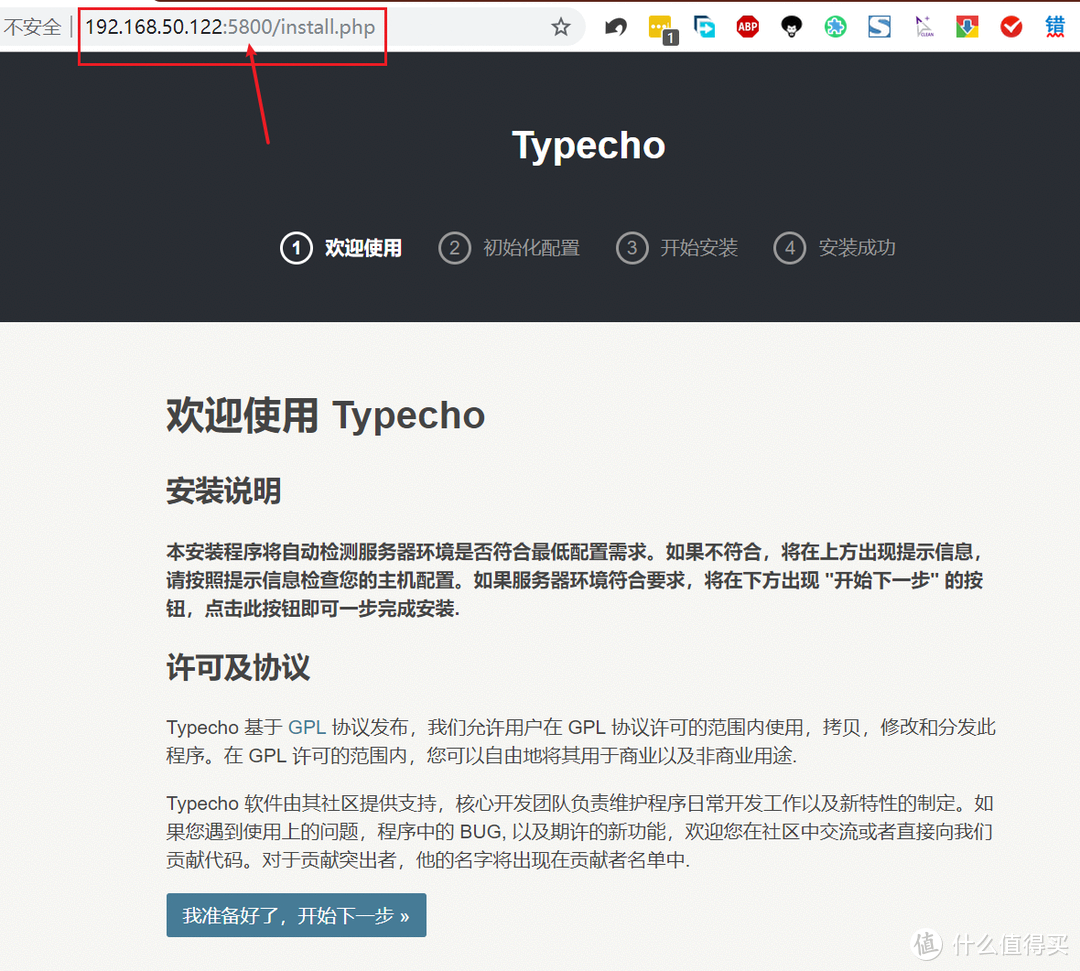Click the blue S extension icon
Viewport: 1080px width, 971px height.
pyautogui.click(x=880, y=27)
